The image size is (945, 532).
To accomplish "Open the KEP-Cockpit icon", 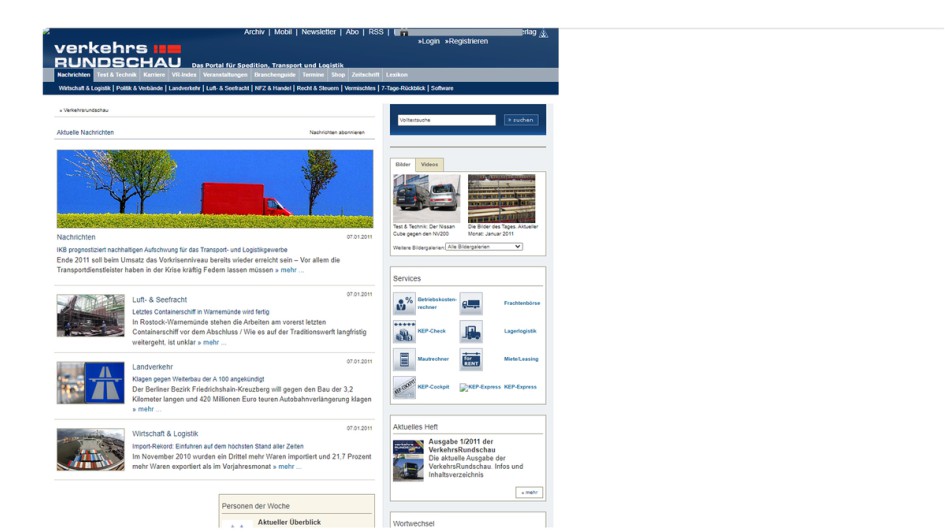I will [404, 387].
